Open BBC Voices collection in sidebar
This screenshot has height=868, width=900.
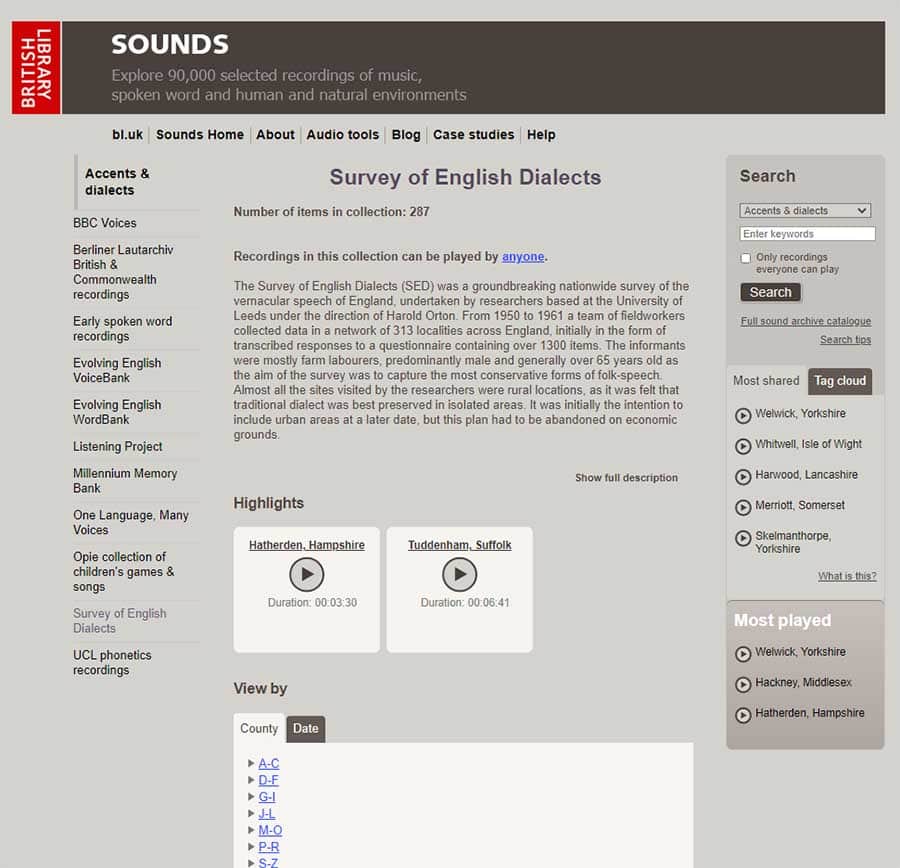(x=104, y=223)
